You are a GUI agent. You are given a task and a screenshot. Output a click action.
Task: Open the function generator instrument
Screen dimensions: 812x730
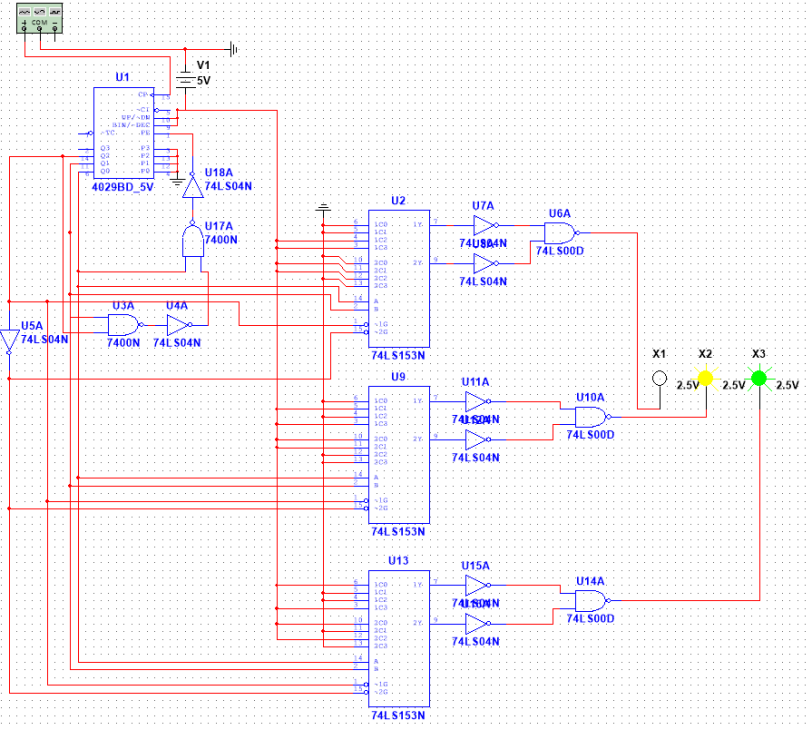pos(40,18)
